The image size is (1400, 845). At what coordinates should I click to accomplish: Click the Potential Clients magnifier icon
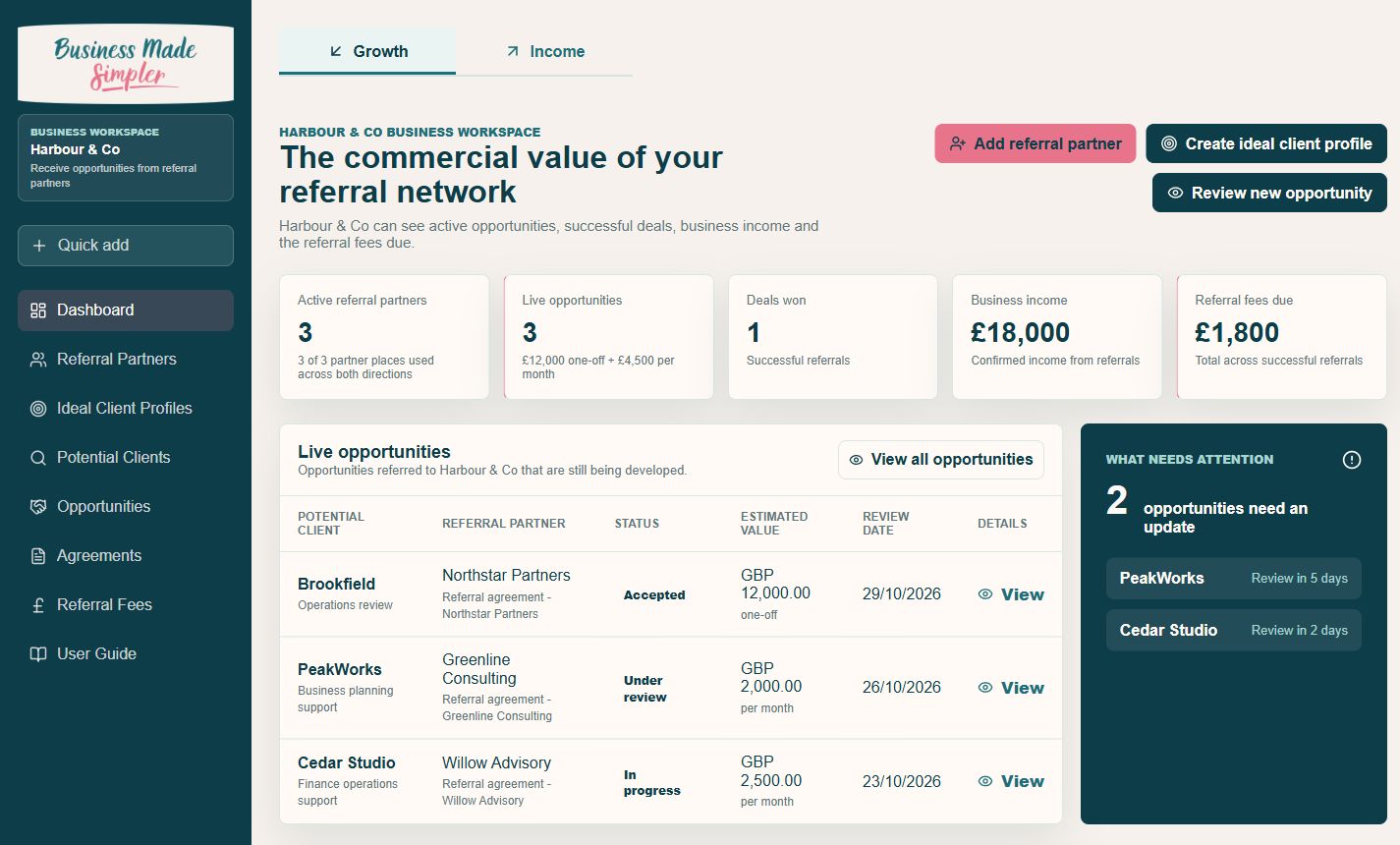(38, 458)
